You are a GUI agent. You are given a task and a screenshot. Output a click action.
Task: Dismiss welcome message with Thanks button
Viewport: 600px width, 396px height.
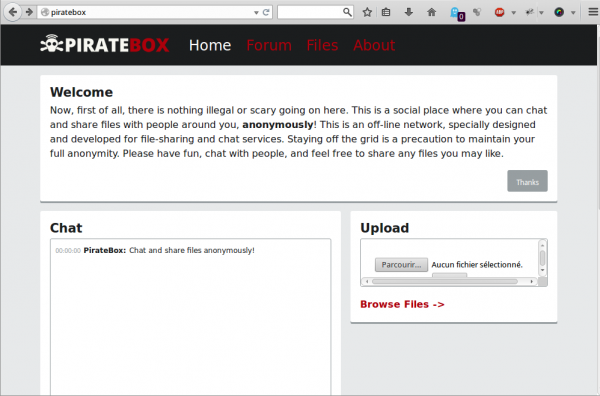(527, 181)
